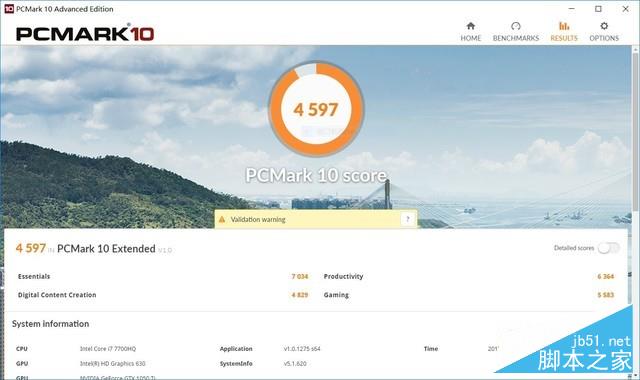
Task: Click the HOME menu label
Action: (471, 38)
